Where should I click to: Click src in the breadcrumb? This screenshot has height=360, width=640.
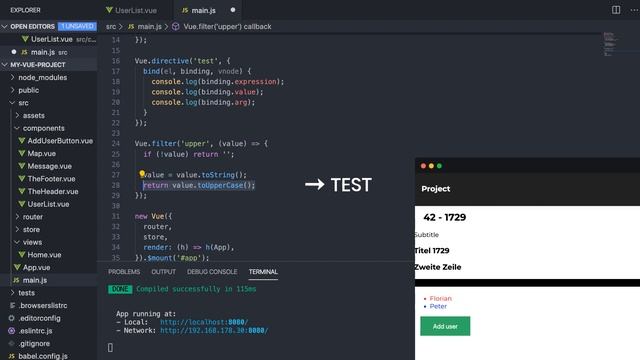(x=111, y=27)
